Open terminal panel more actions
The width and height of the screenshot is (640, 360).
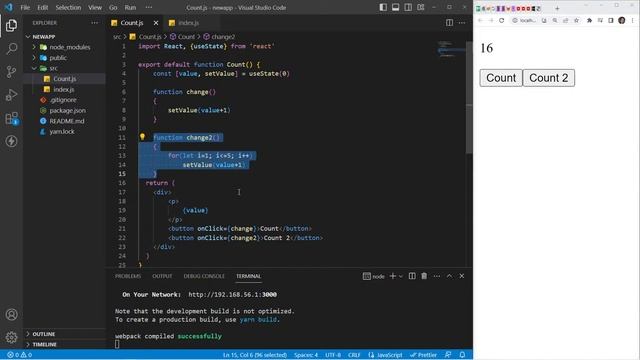coord(437,276)
